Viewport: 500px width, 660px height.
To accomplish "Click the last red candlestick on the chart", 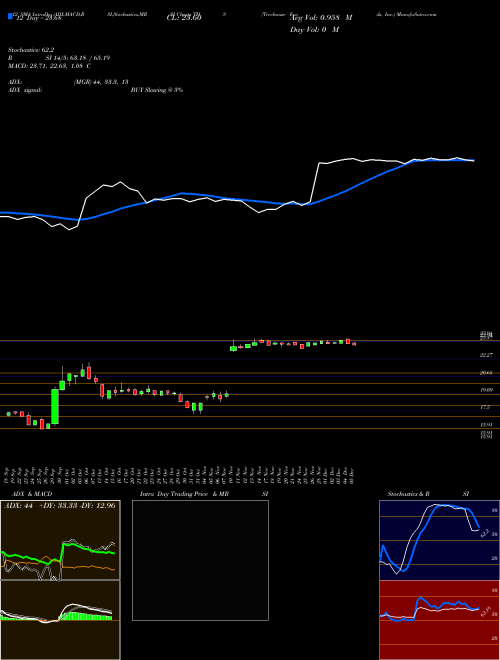I will tap(354, 344).
